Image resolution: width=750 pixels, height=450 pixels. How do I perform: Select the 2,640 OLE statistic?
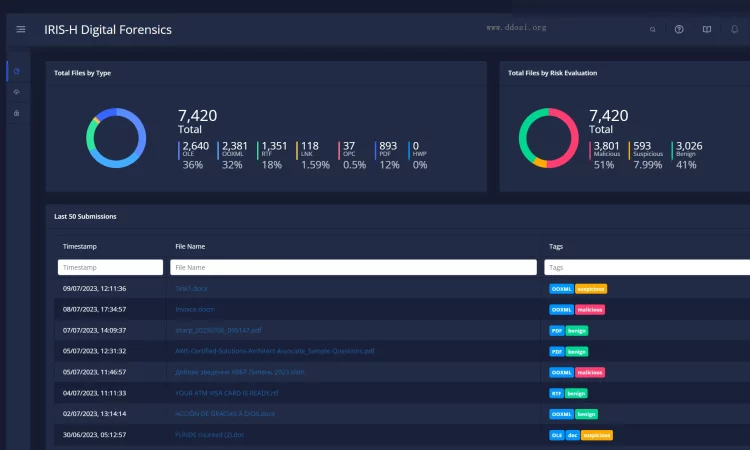click(194, 155)
